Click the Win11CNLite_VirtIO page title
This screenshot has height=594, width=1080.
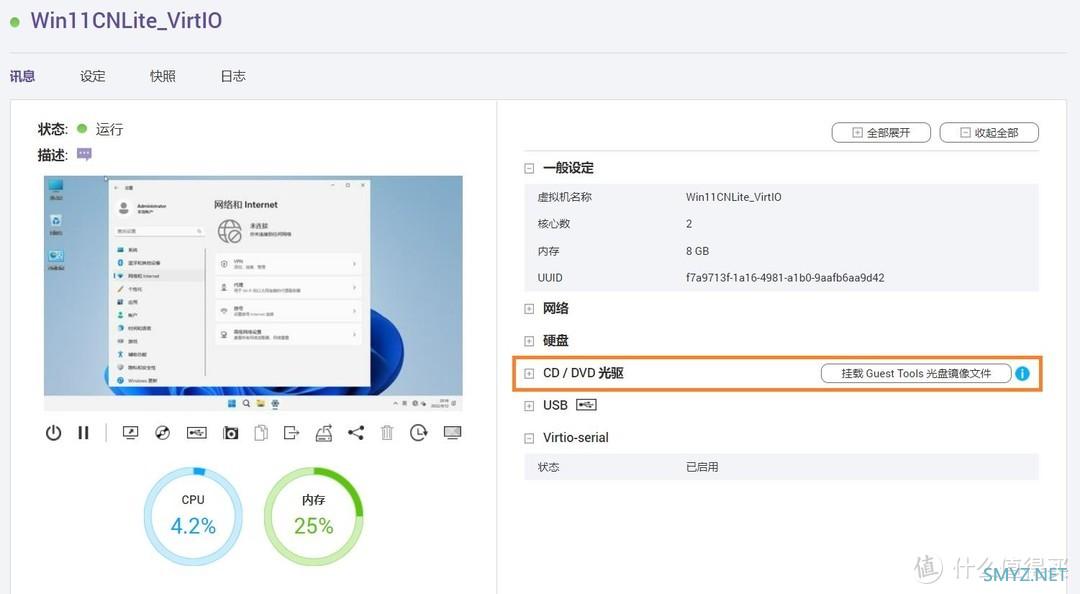[x=126, y=21]
